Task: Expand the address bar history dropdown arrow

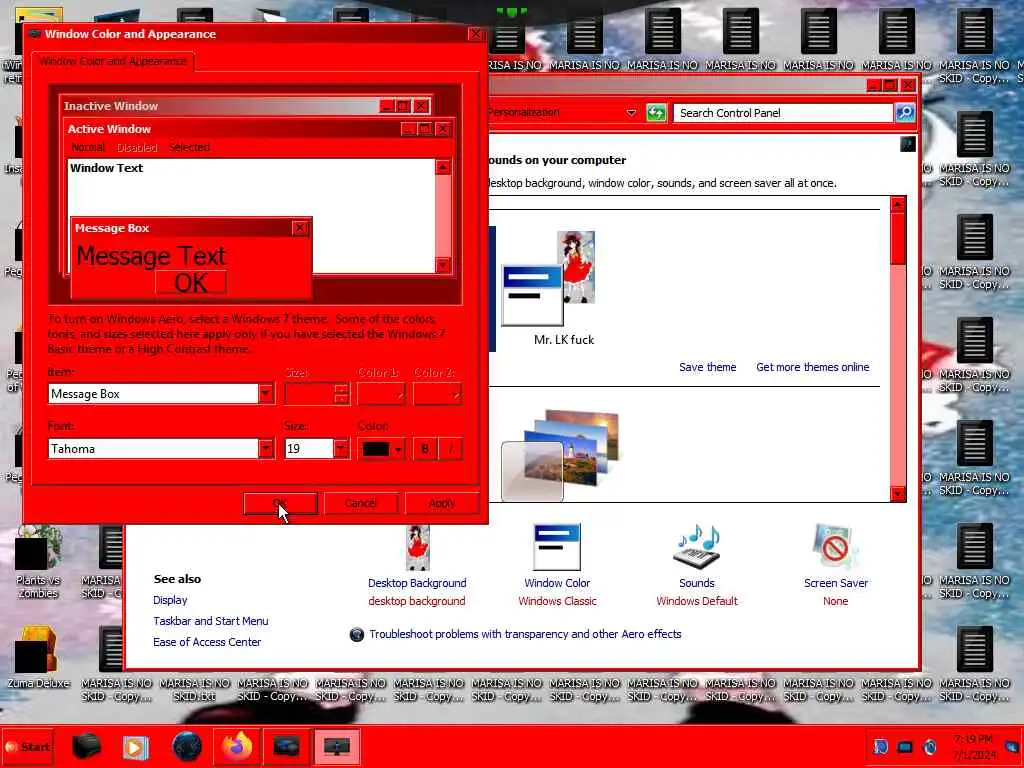Action: (631, 112)
